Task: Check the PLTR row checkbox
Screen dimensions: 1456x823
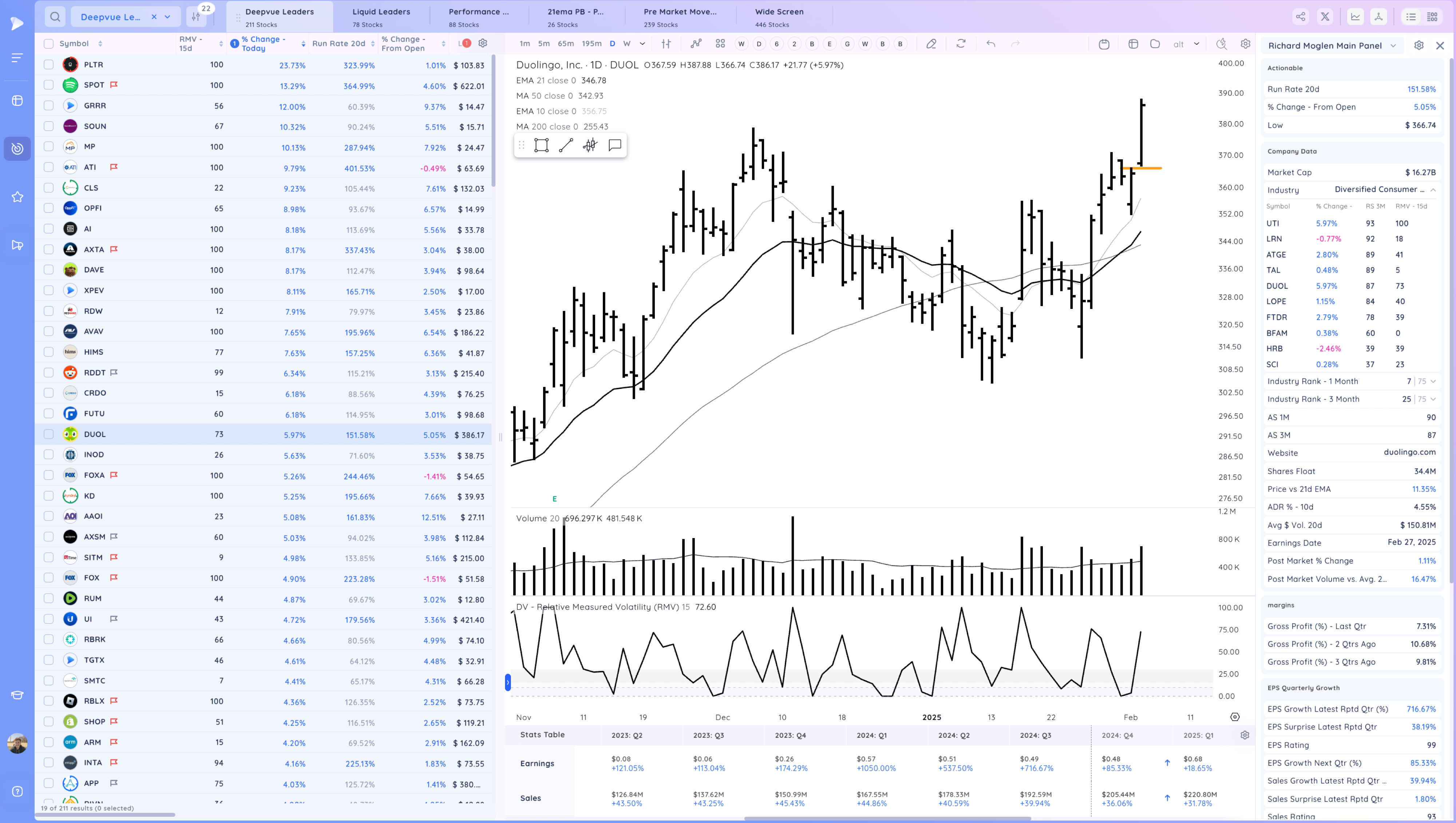Action: tap(49, 65)
